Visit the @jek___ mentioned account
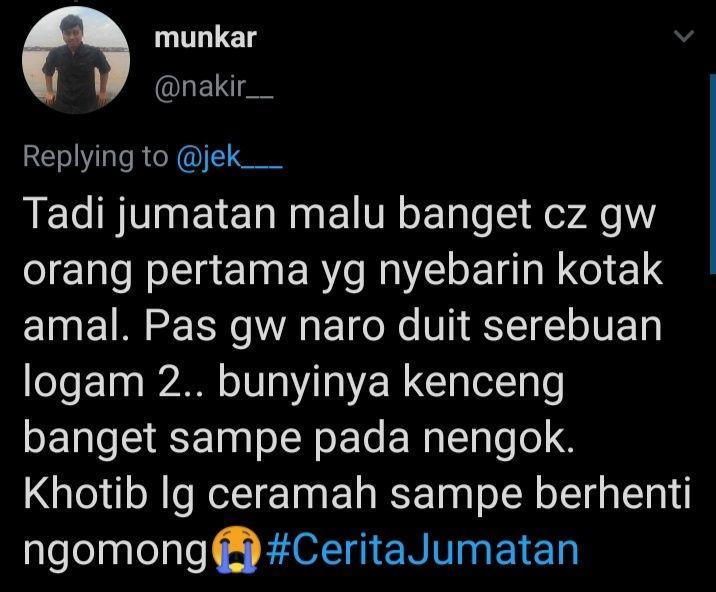 pyautogui.click(x=229, y=157)
